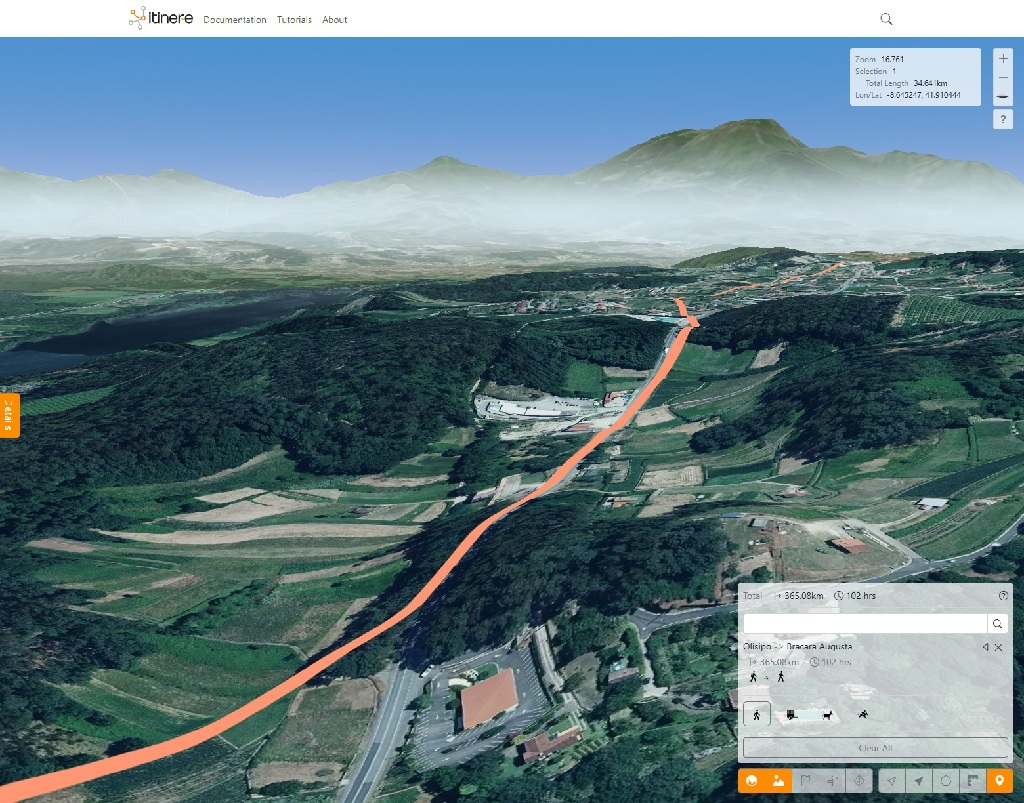This screenshot has height=803, width=1024.
Task: Open the header search magnifier
Action: [886, 19]
